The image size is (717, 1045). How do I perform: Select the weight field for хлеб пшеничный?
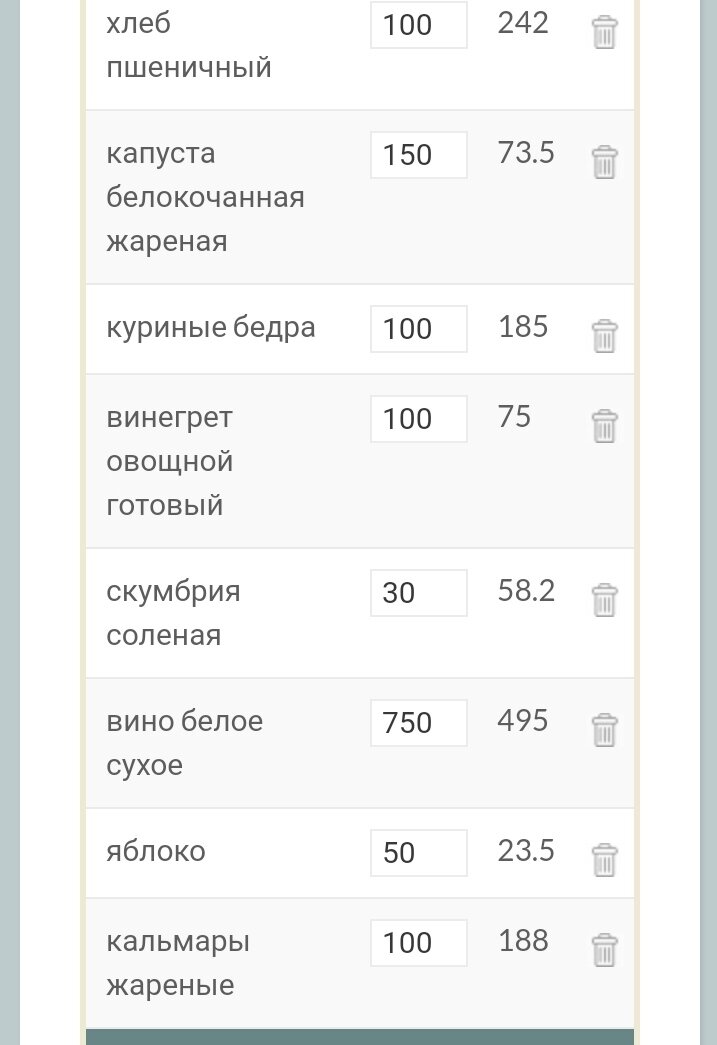coord(418,25)
